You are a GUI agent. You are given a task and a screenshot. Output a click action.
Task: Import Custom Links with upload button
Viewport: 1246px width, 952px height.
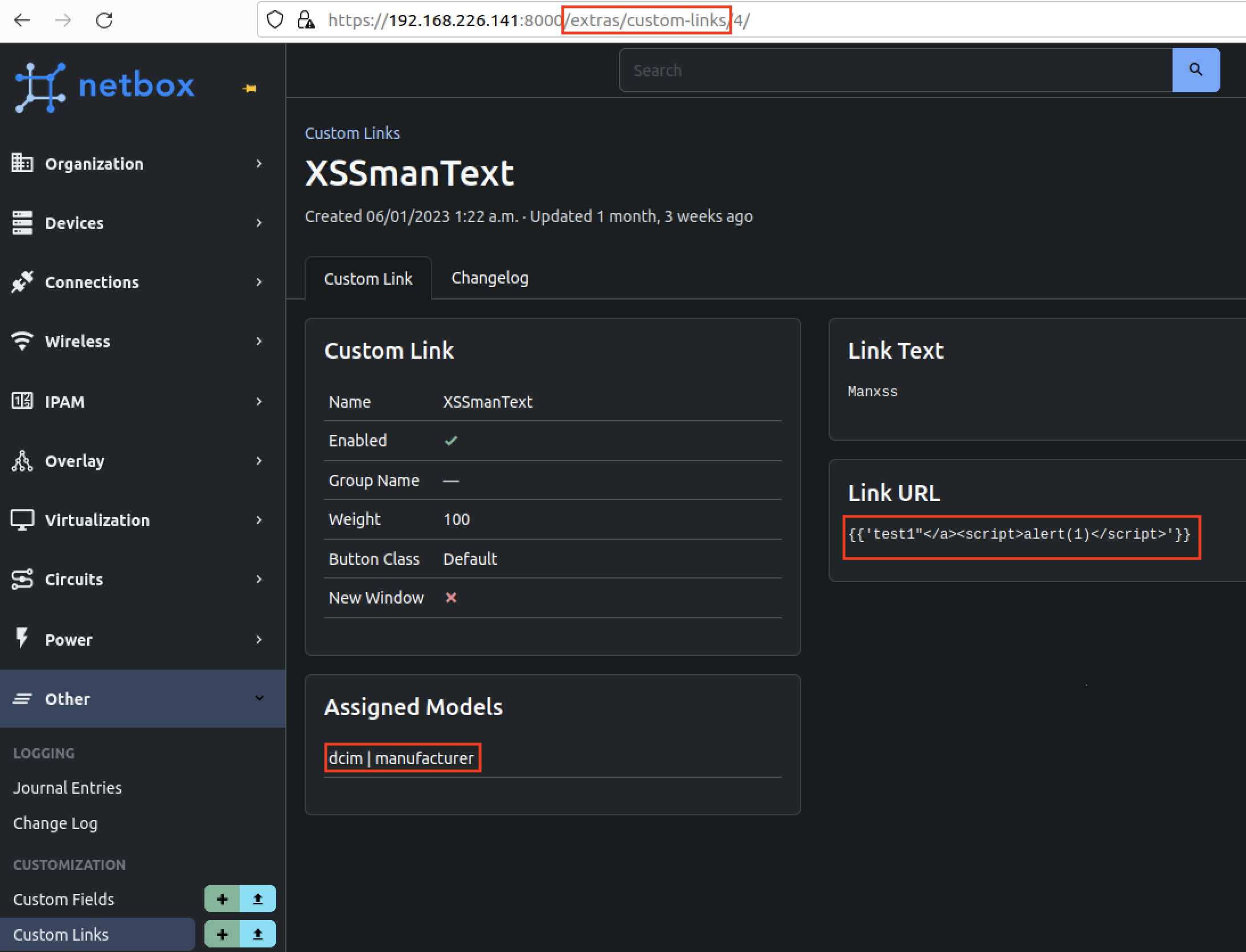(258, 934)
